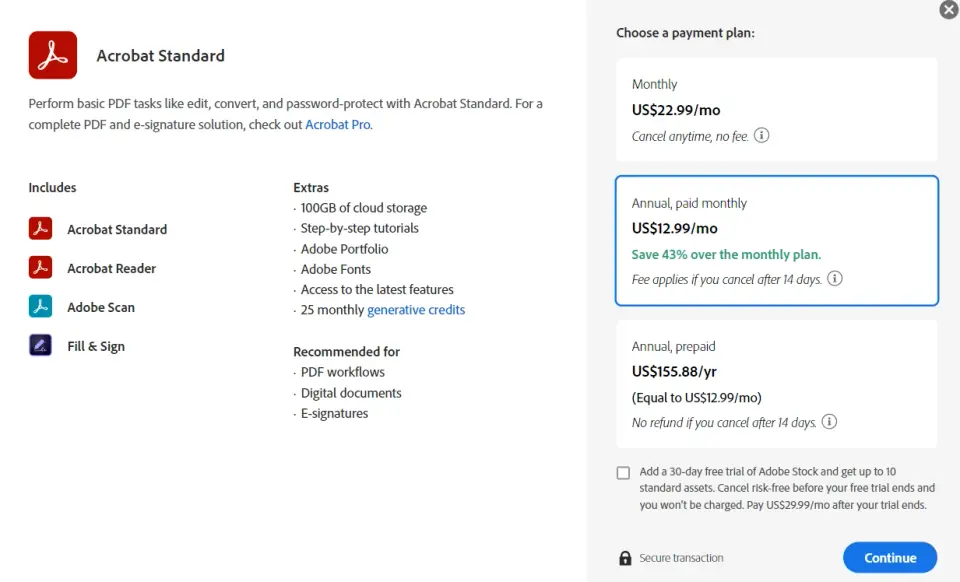This screenshot has height=582, width=960.
Task: Click the Continue button
Action: pos(889,557)
